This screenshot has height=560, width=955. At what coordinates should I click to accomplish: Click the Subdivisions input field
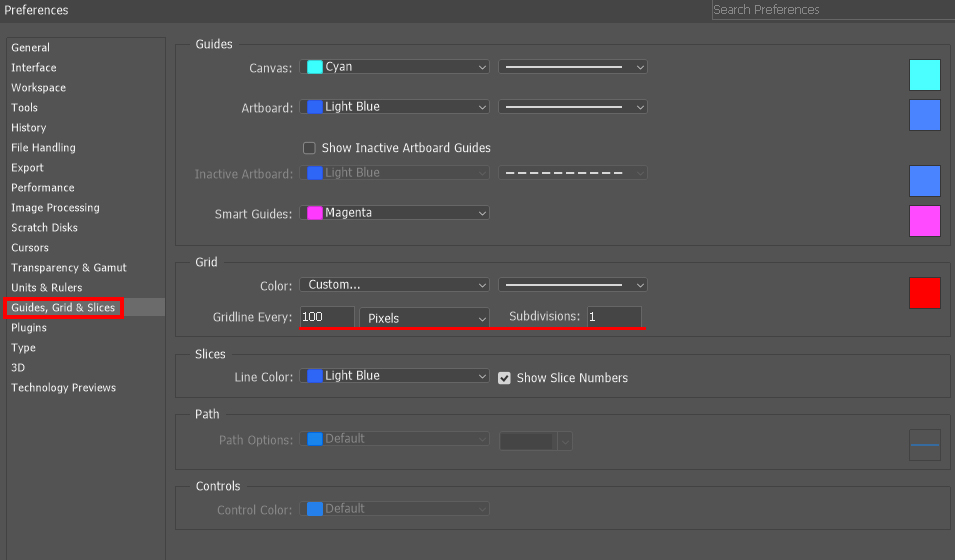pyautogui.click(x=614, y=317)
